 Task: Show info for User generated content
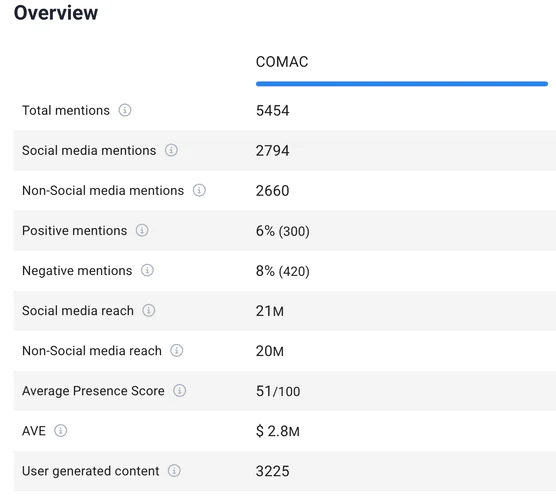[174, 471]
